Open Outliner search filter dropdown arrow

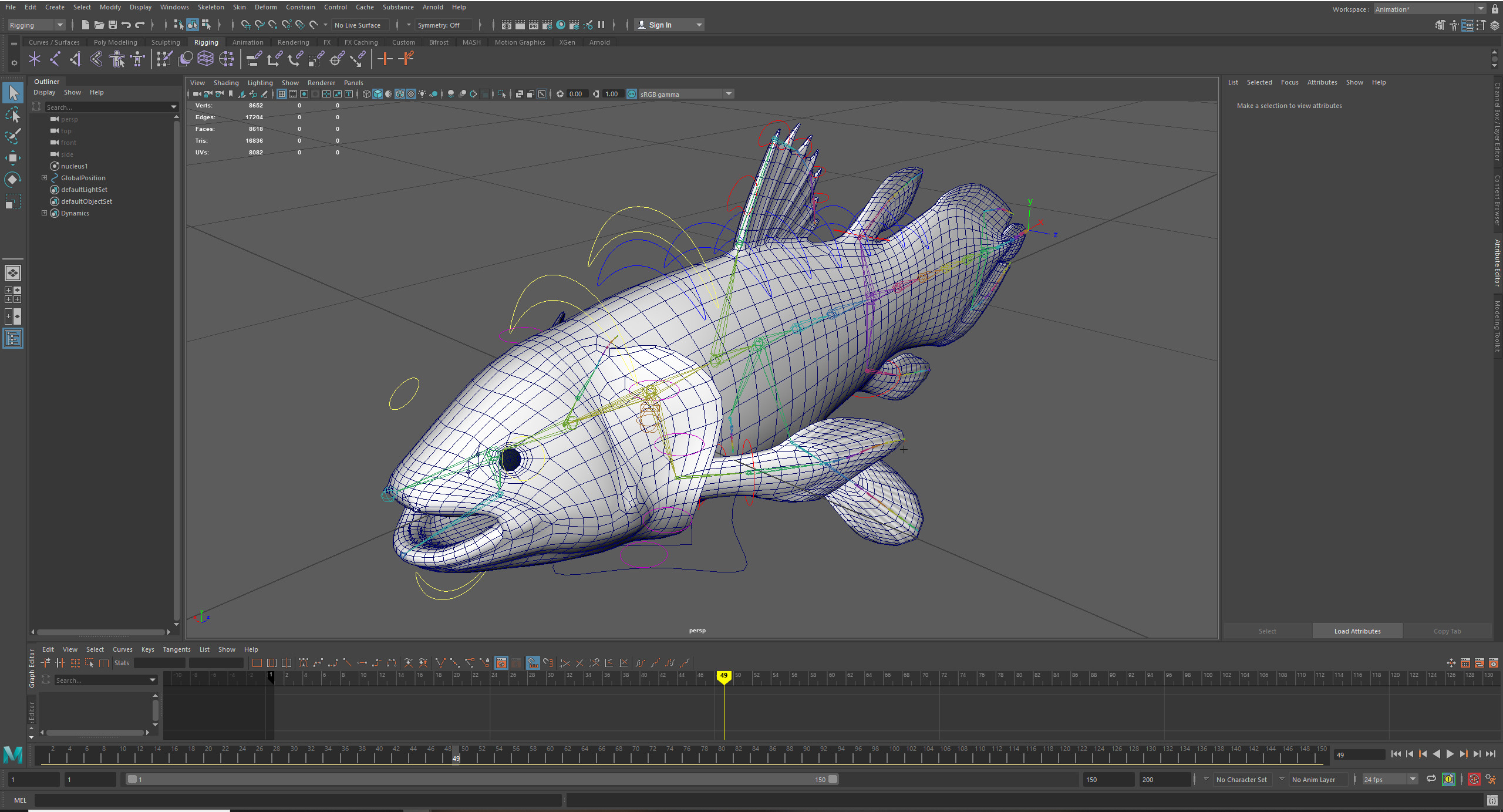click(x=173, y=107)
